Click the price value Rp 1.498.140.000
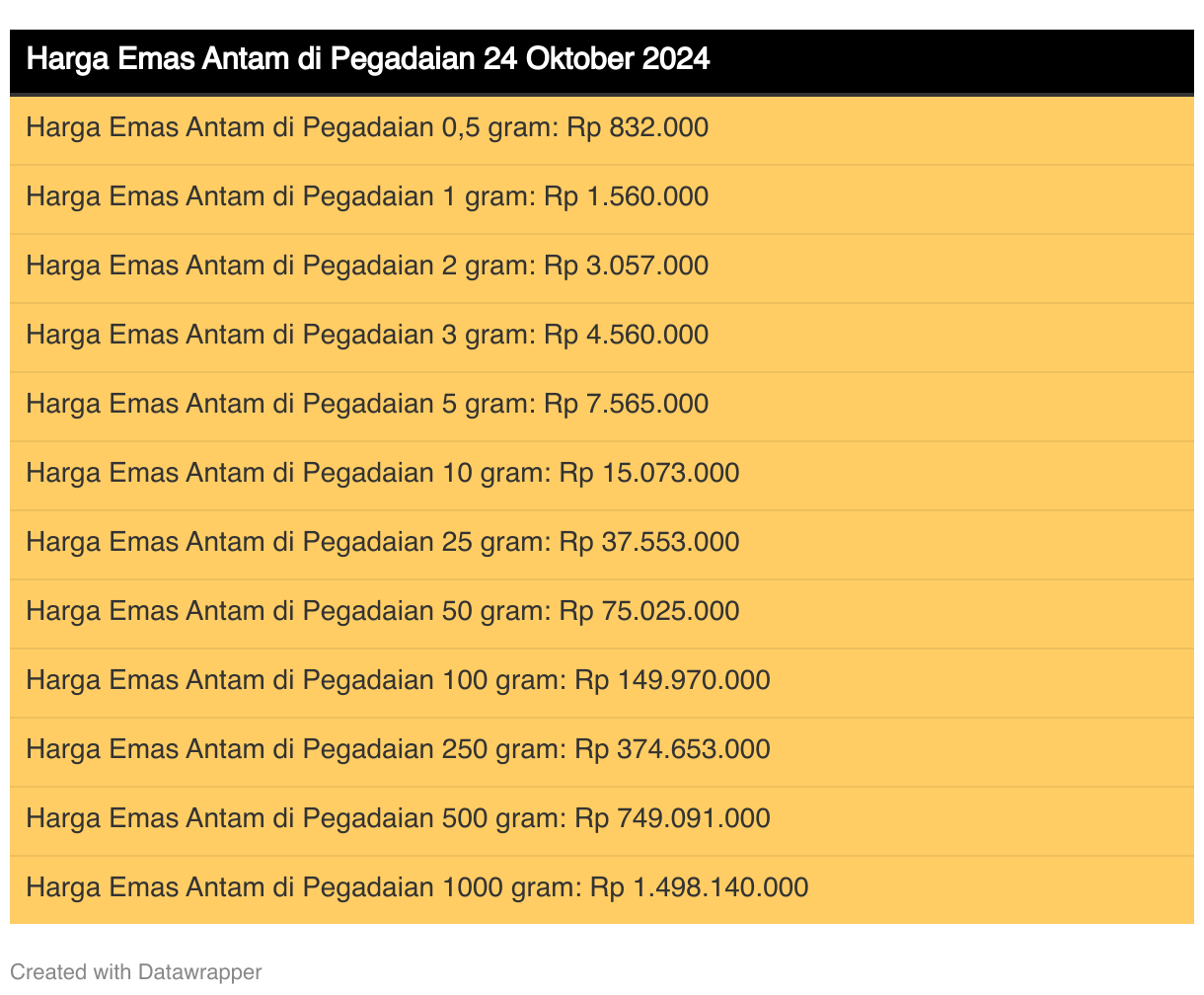This screenshot has width=1204, height=995. 699,888
